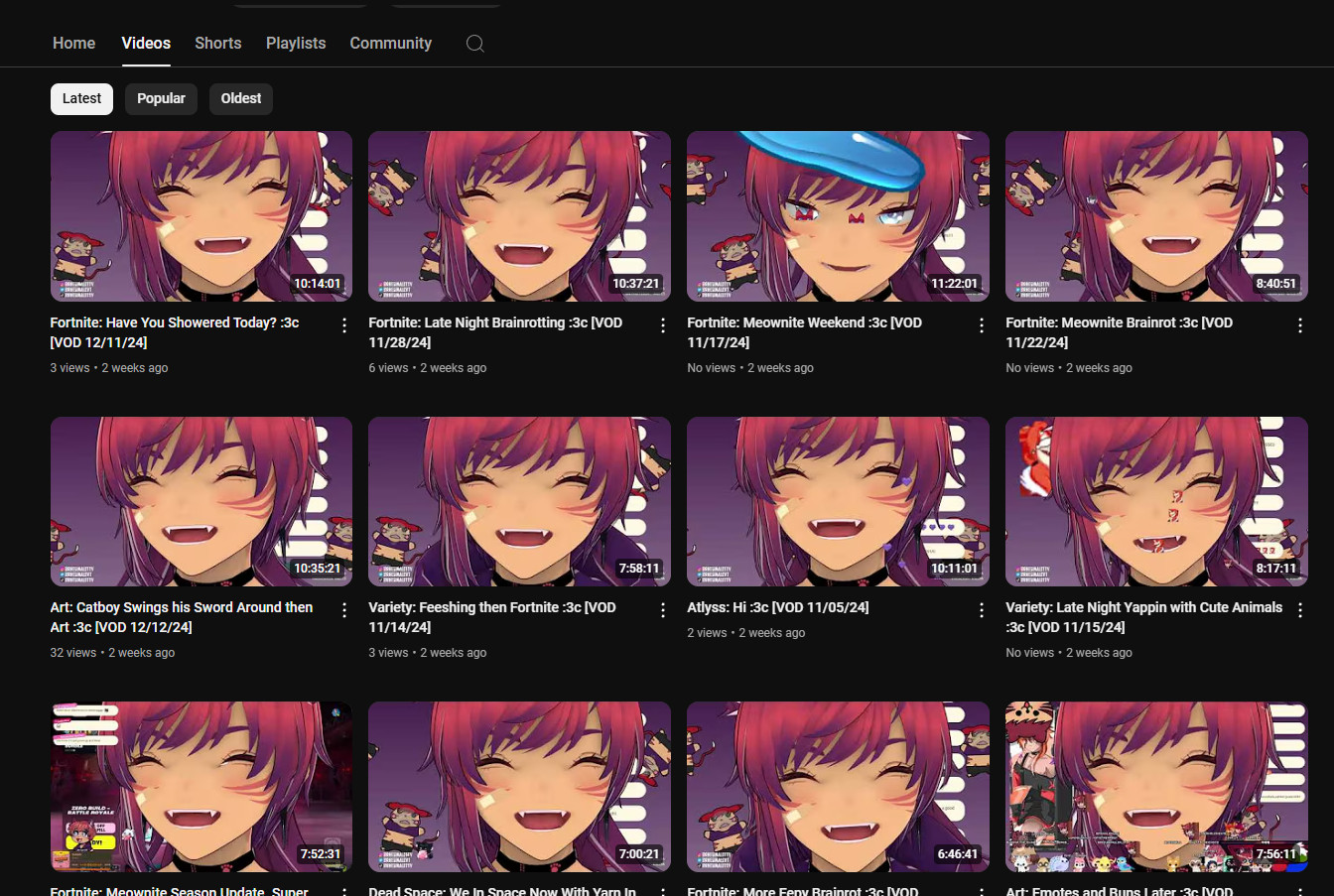Play the 7:00:21 video thumbnail
Viewport: 1334px width, 896px height.
[519, 787]
